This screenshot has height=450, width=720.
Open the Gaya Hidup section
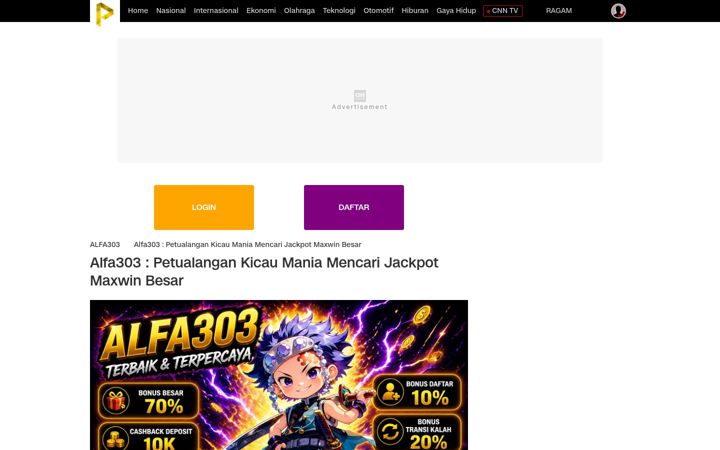coord(456,11)
